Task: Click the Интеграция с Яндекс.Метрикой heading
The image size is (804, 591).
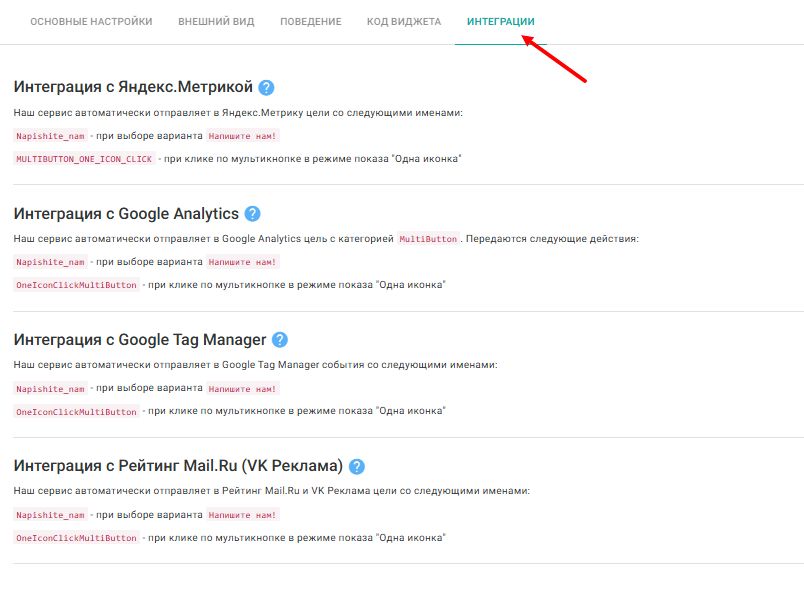Action: point(133,88)
